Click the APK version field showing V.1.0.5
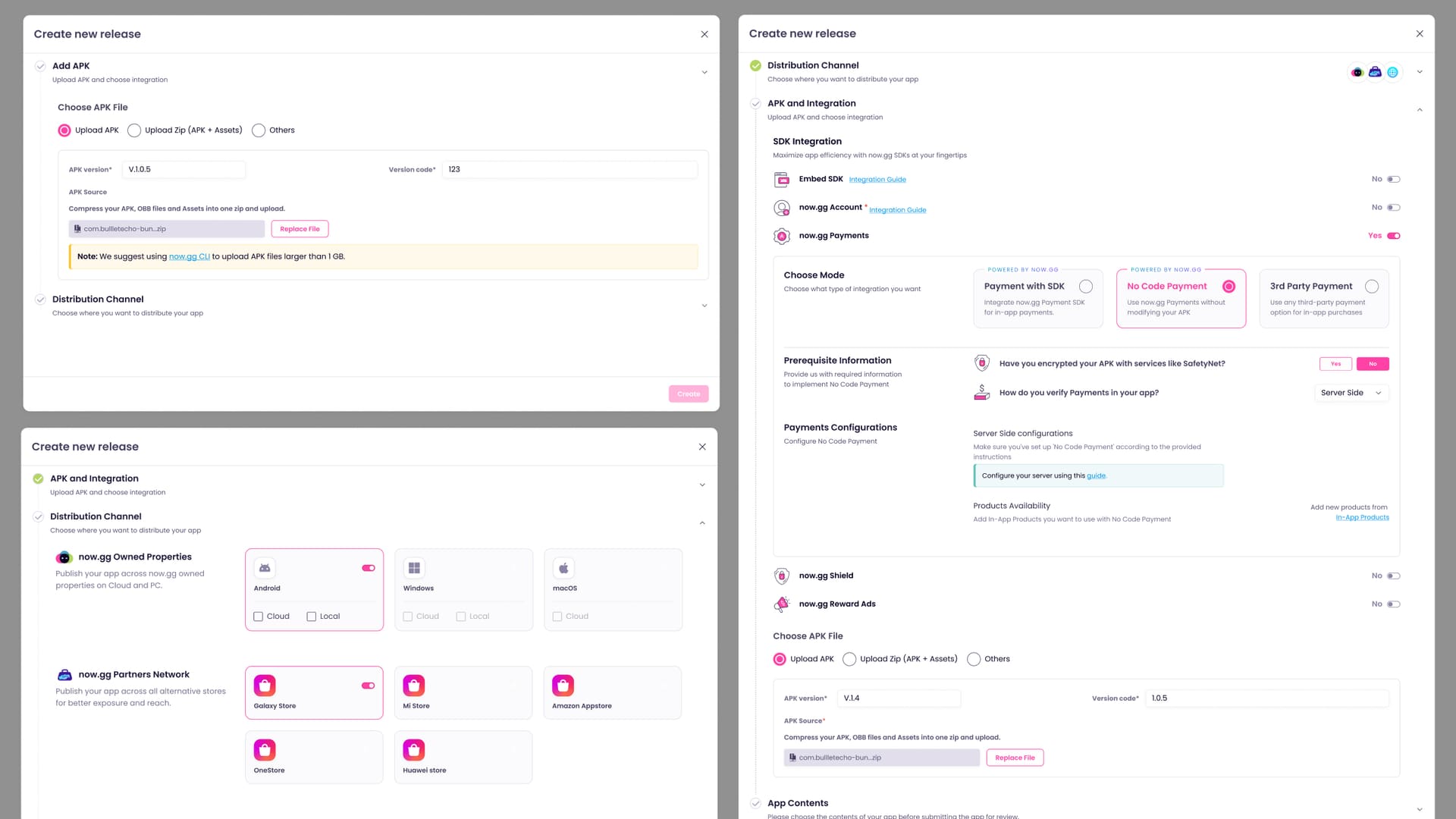 click(184, 170)
